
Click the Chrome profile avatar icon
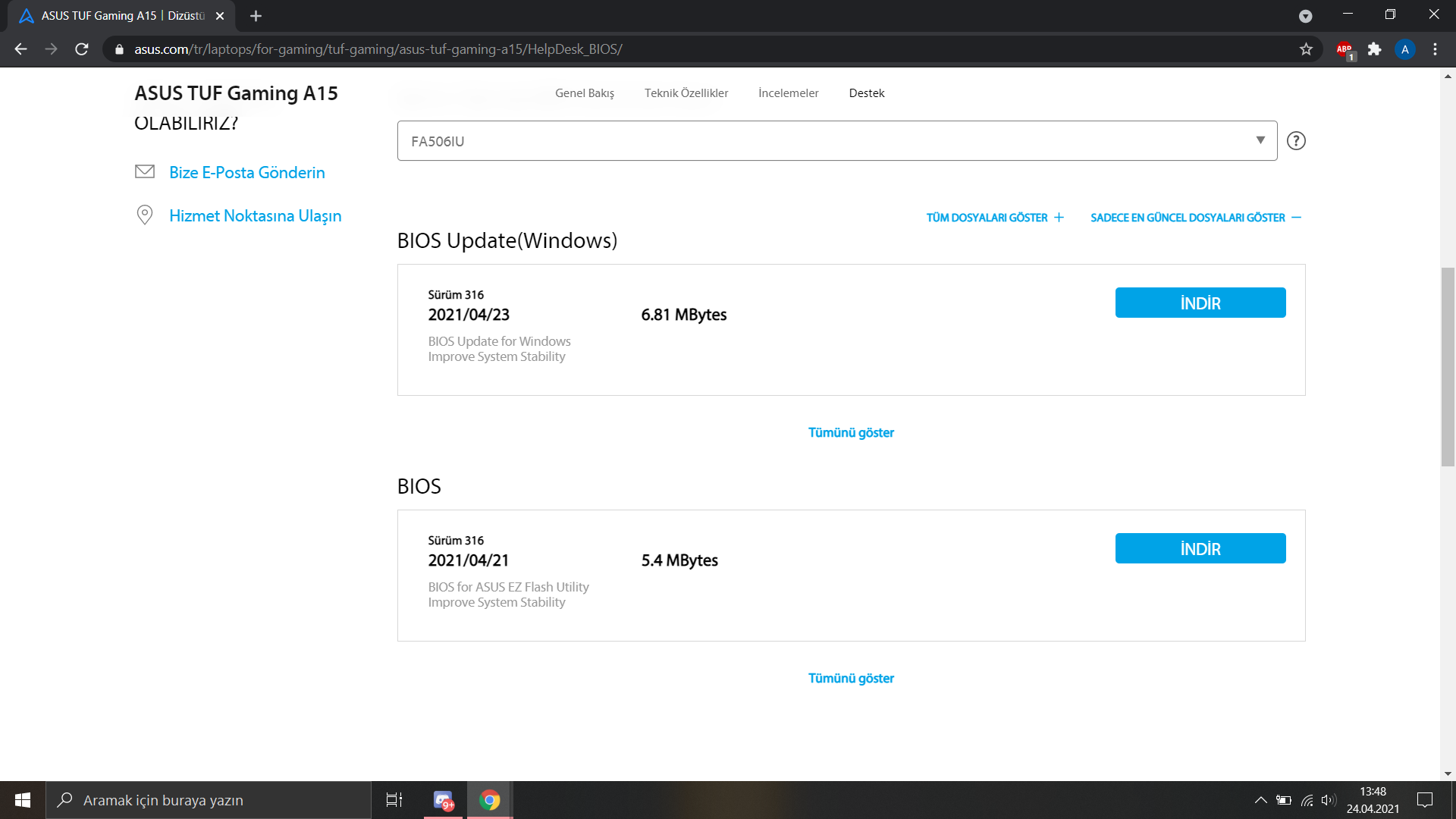pyautogui.click(x=1404, y=49)
